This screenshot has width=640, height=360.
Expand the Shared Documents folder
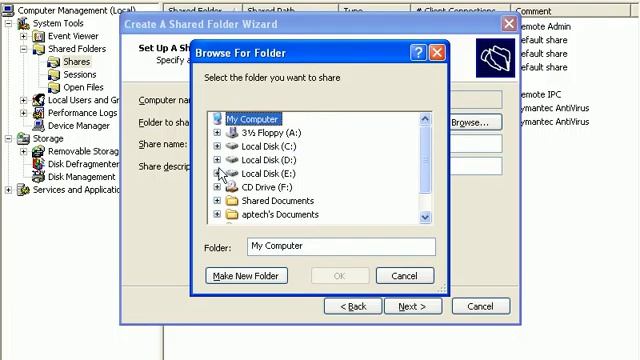[217, 201]
